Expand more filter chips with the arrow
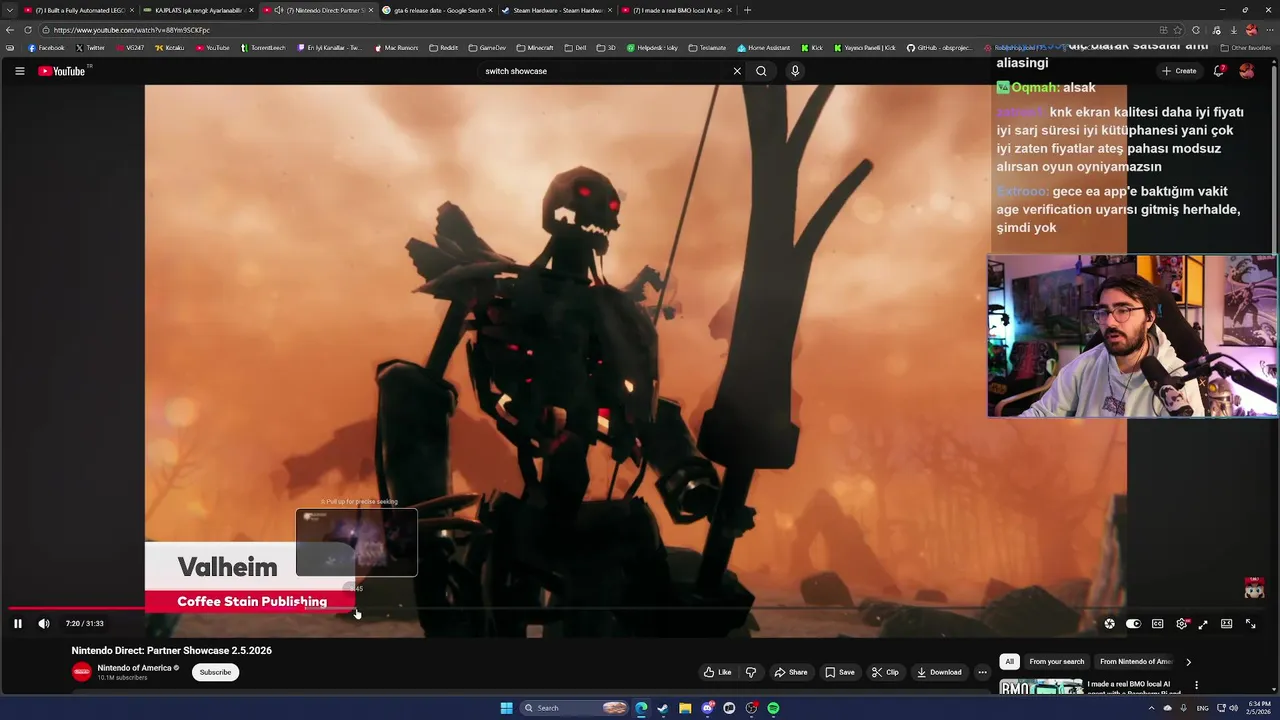This screenshot has width=1280, height=720. pyautogui.click(x=1188, y=661)
